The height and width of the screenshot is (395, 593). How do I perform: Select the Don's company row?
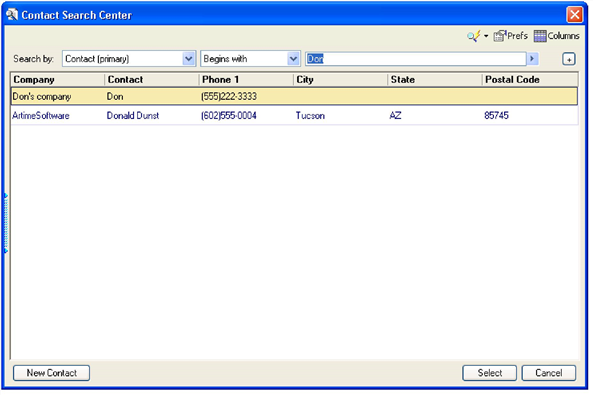(294, 96)
